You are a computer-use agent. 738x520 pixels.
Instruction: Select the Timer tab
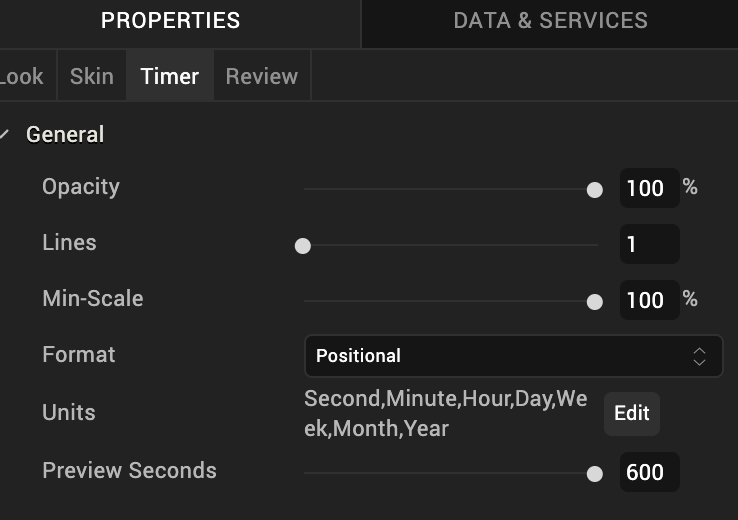(170, 77)
